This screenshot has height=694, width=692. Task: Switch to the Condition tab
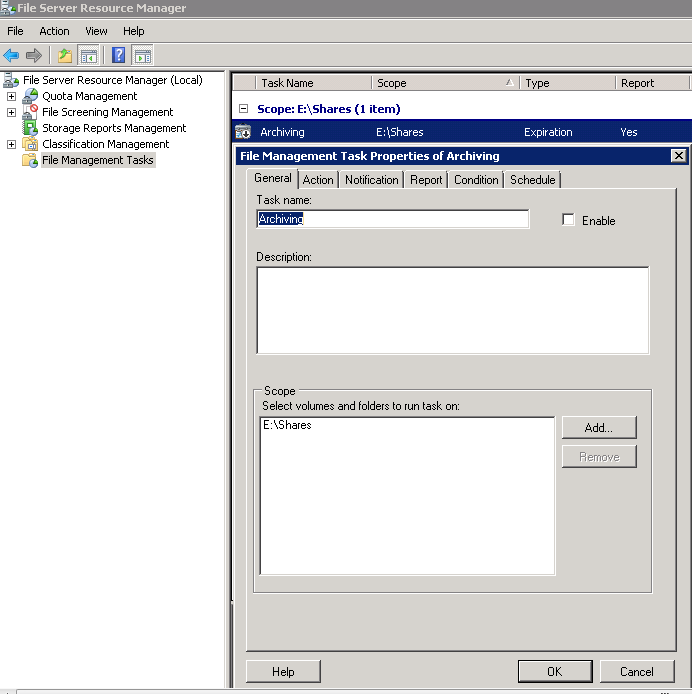coord(476,180)
